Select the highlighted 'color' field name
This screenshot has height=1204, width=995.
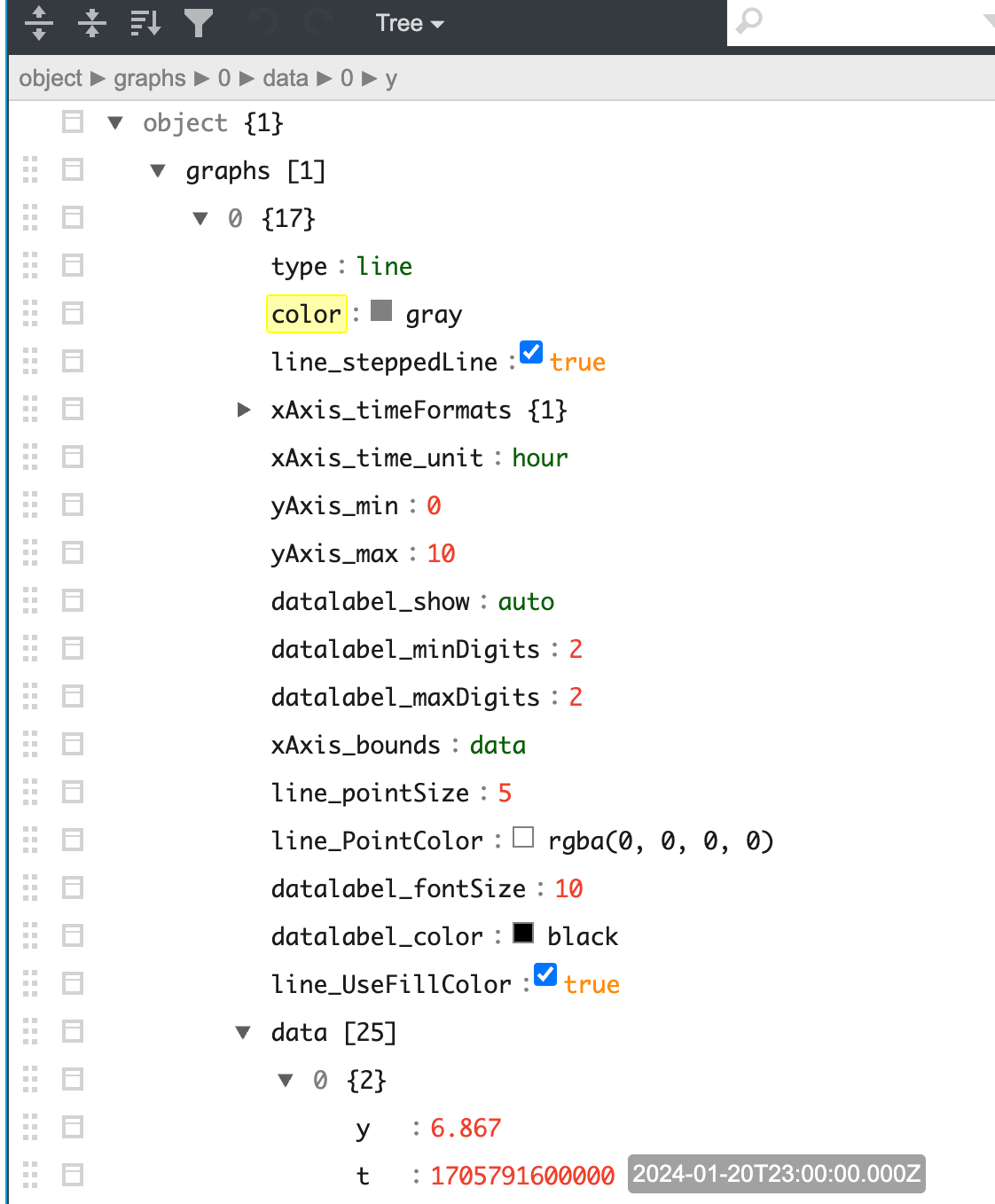[x=307, y=314]
